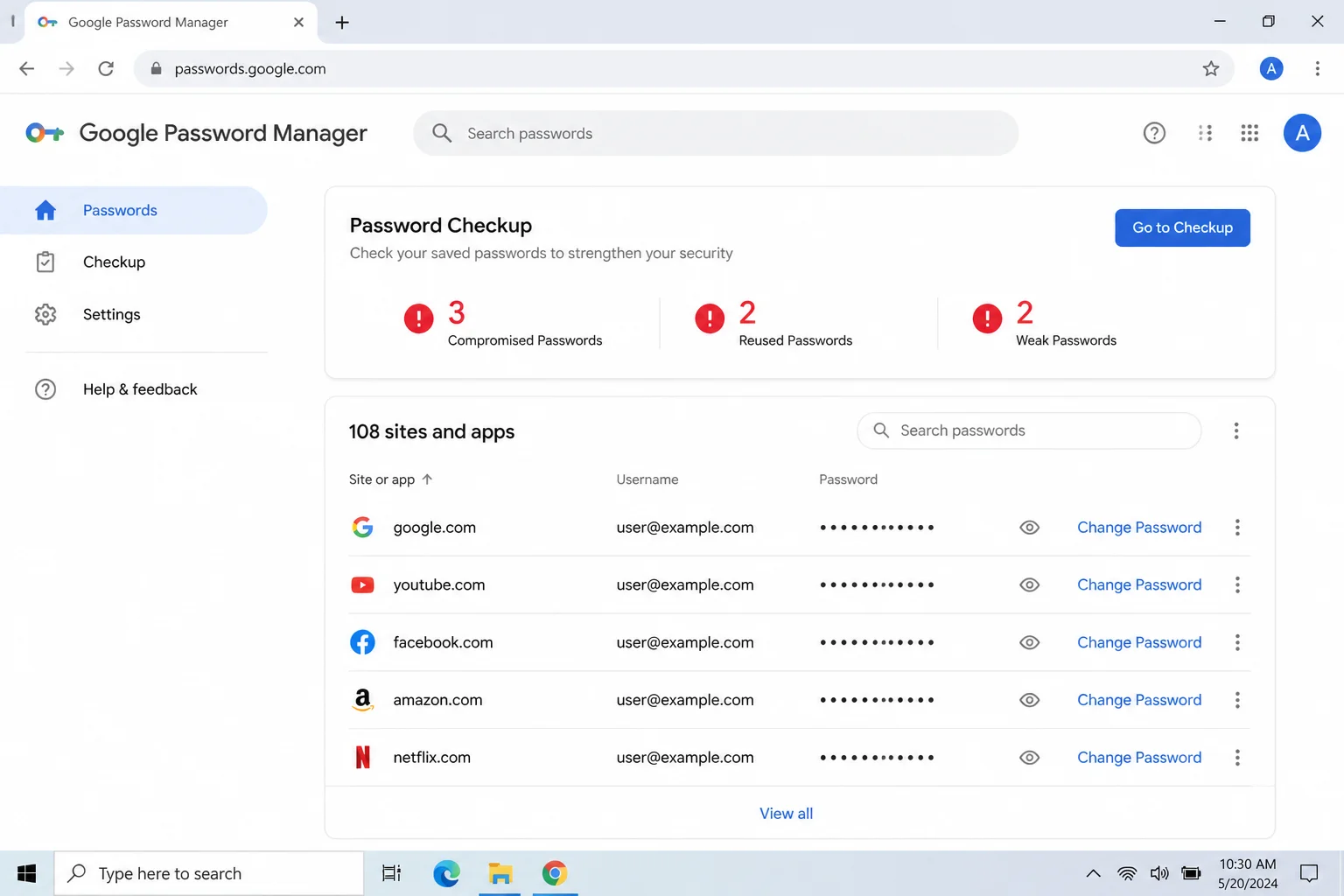Open the Wi-Fi network tray icon
1344x896 pixels.
1127,873
